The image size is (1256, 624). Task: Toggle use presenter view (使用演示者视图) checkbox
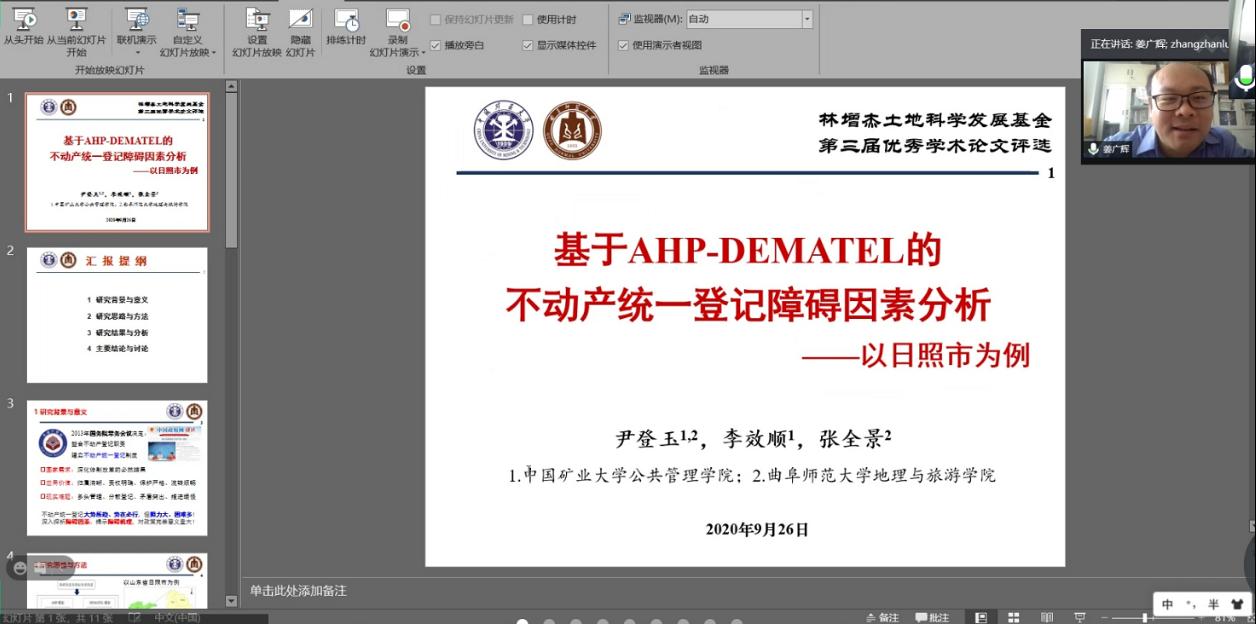click(x=624, y=45)
